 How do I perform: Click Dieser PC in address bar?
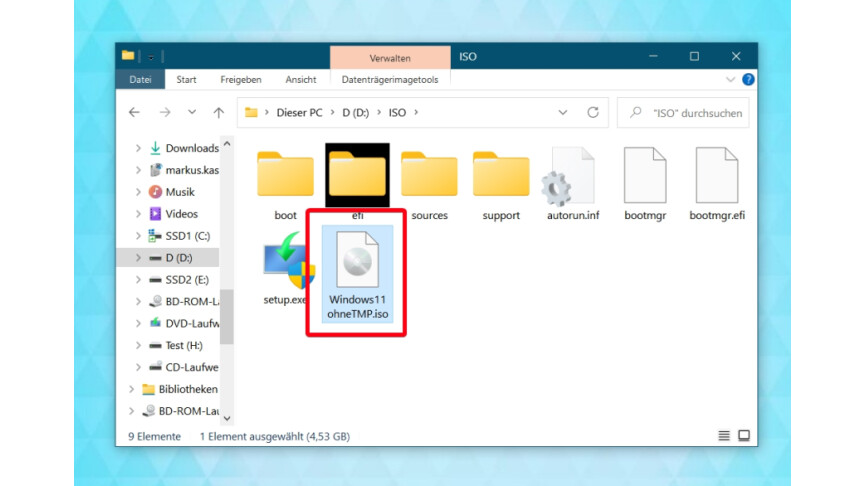coord(299,112)
